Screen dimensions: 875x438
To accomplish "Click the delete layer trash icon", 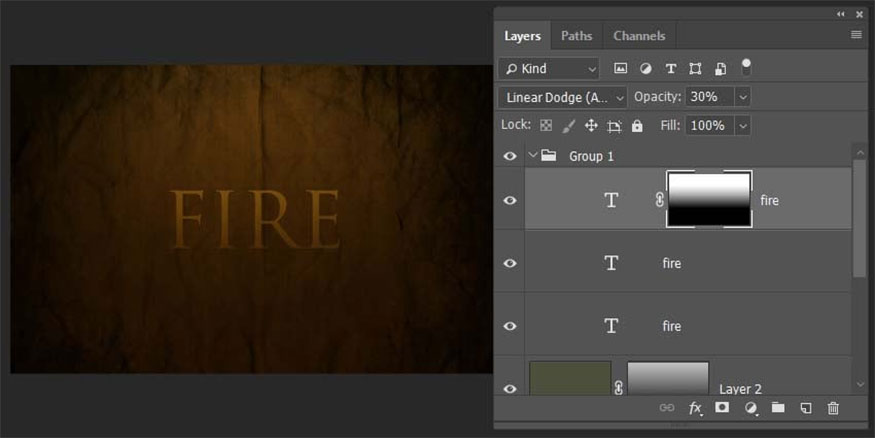I will (833, 408).
